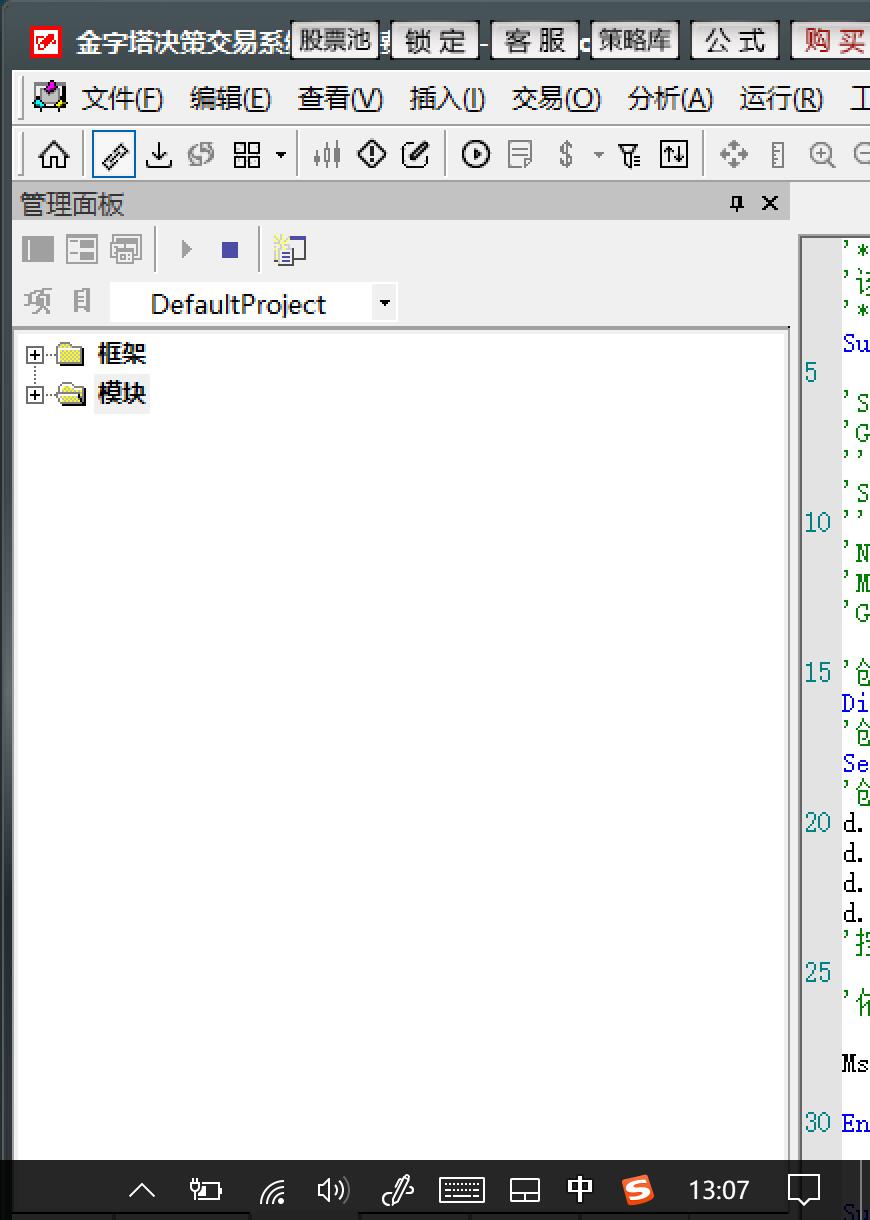Click the 策略库 button
Viewport: 870px width, 1220px height.
(635, 41)
